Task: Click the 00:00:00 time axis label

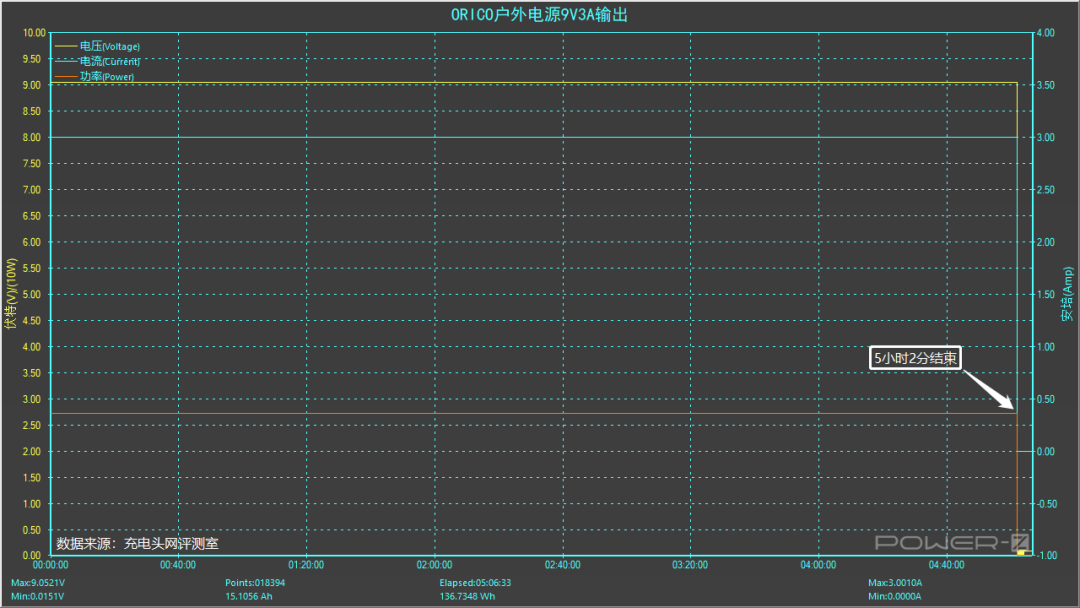Action: tap(50, 565)
